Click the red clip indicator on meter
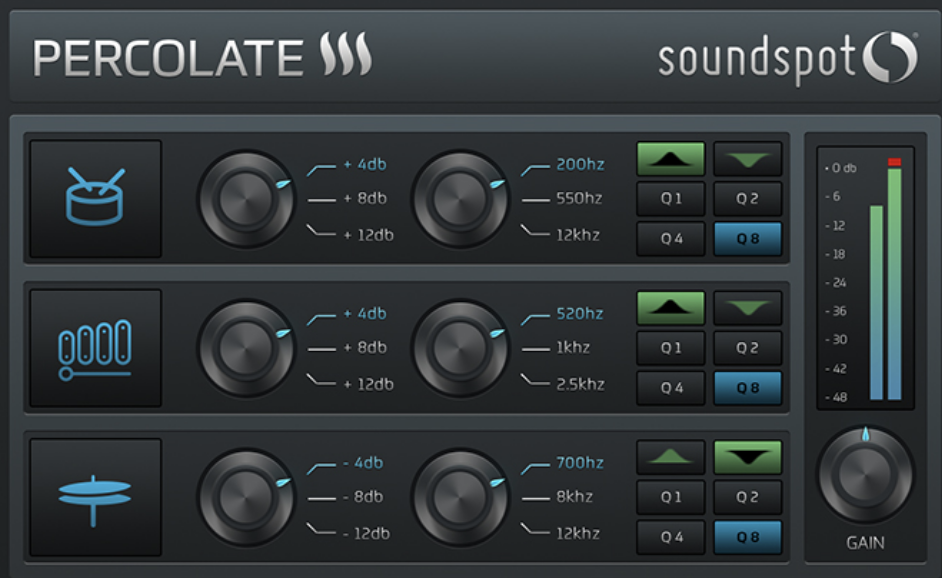Screen dimensions: 942x578 (895, 162)
